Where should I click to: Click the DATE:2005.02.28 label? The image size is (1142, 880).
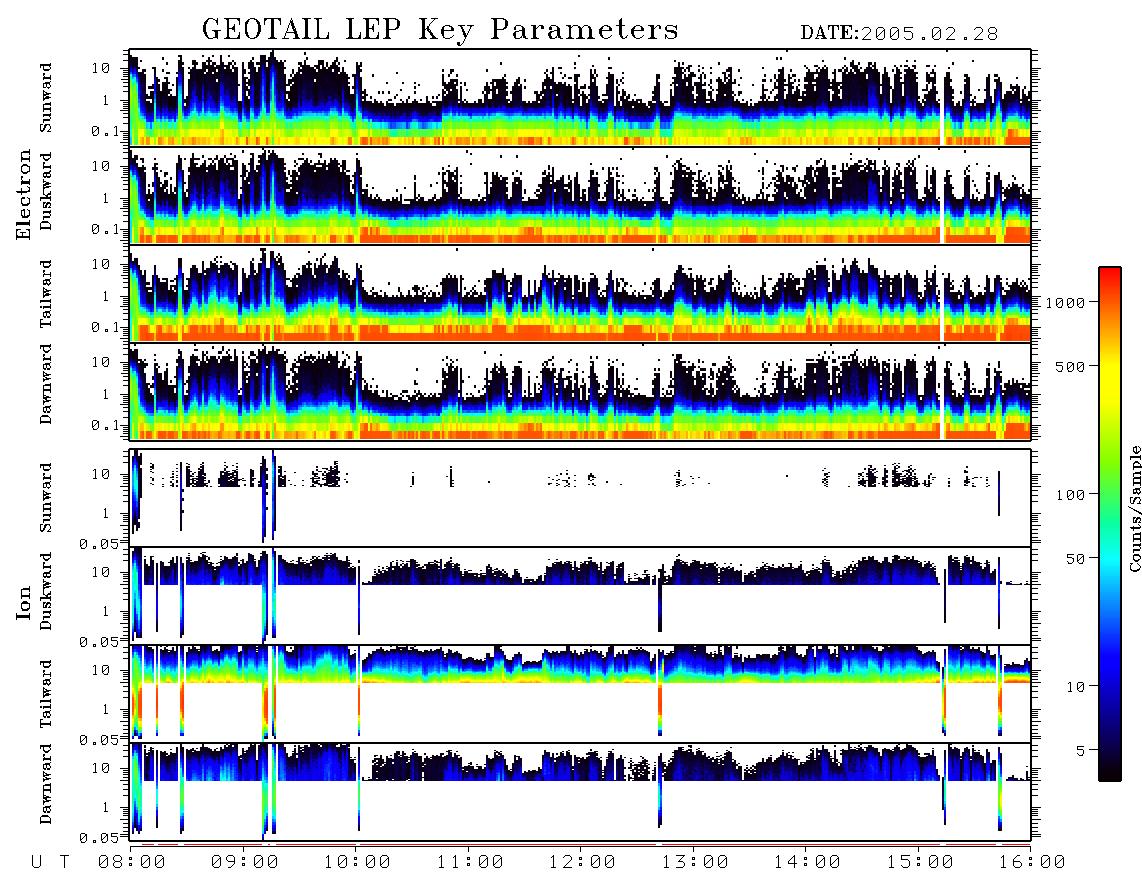899,34
